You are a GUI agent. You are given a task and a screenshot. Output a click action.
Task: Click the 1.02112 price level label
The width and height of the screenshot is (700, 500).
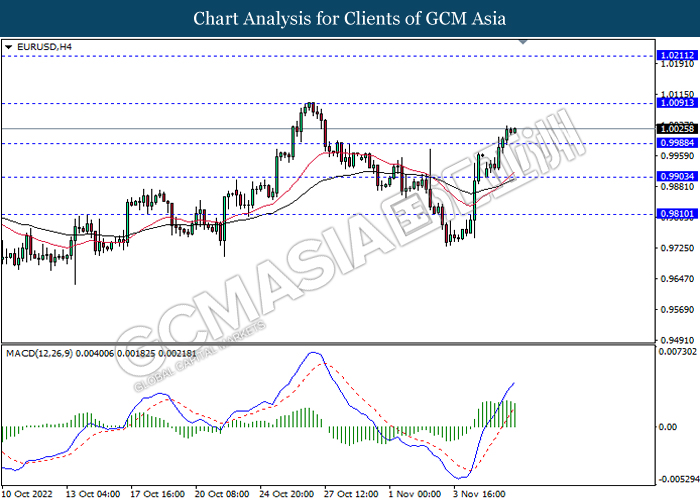(677, 55)
